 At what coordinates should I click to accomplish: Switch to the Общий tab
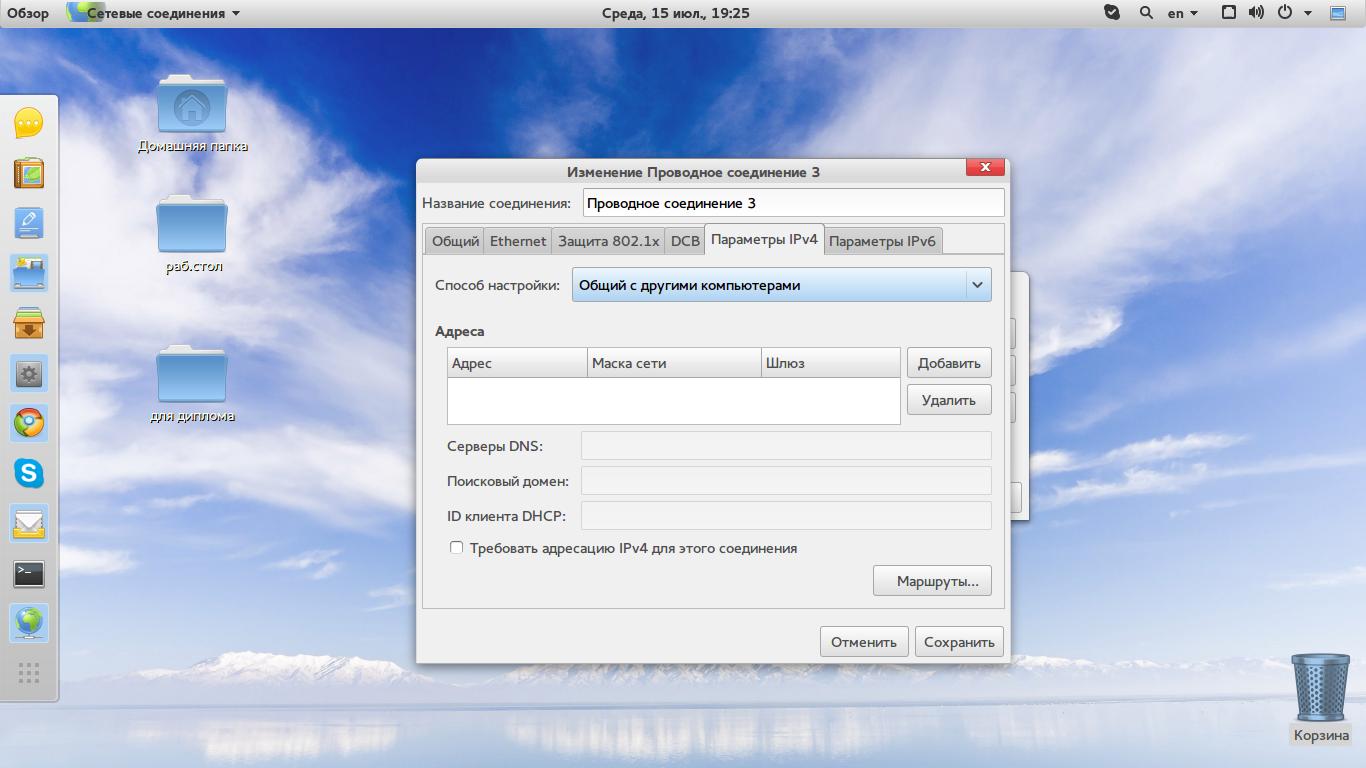[x=455, y=241]
